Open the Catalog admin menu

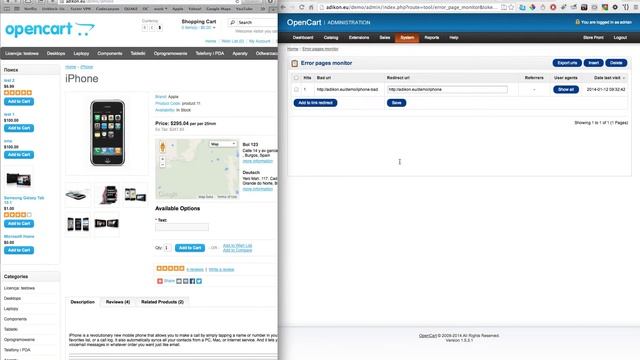[x=331, y=38]
